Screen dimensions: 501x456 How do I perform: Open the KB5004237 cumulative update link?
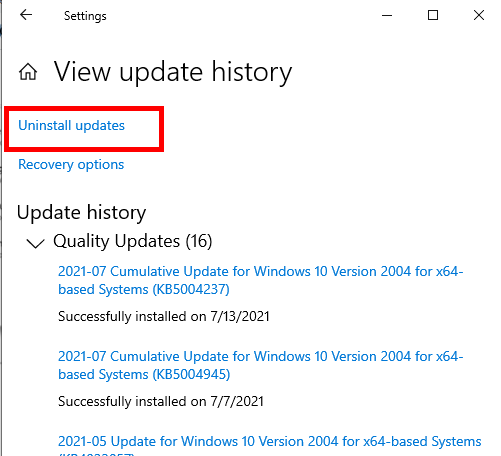click(x=261, y=280)
